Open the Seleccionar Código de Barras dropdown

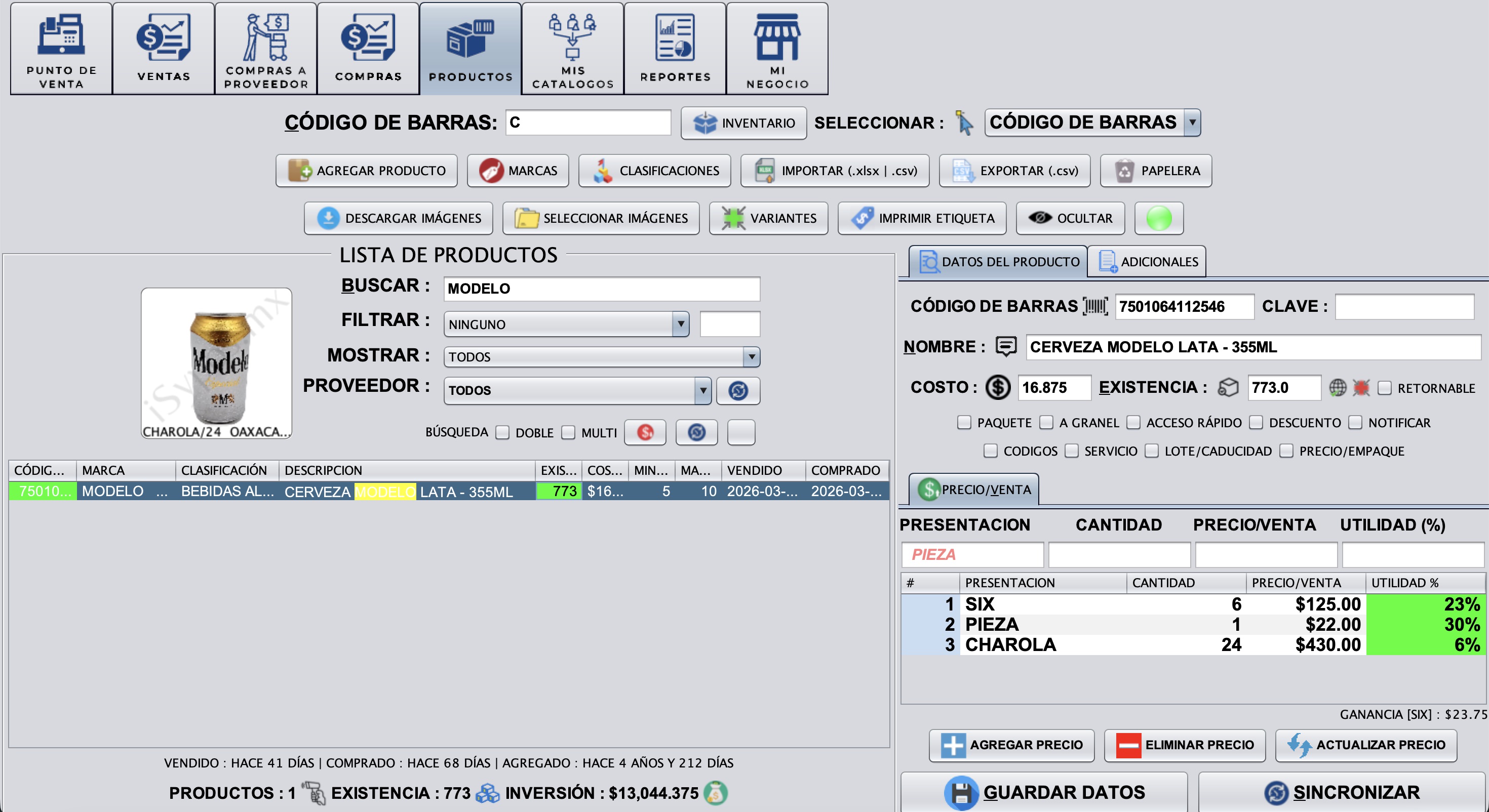1092,123
